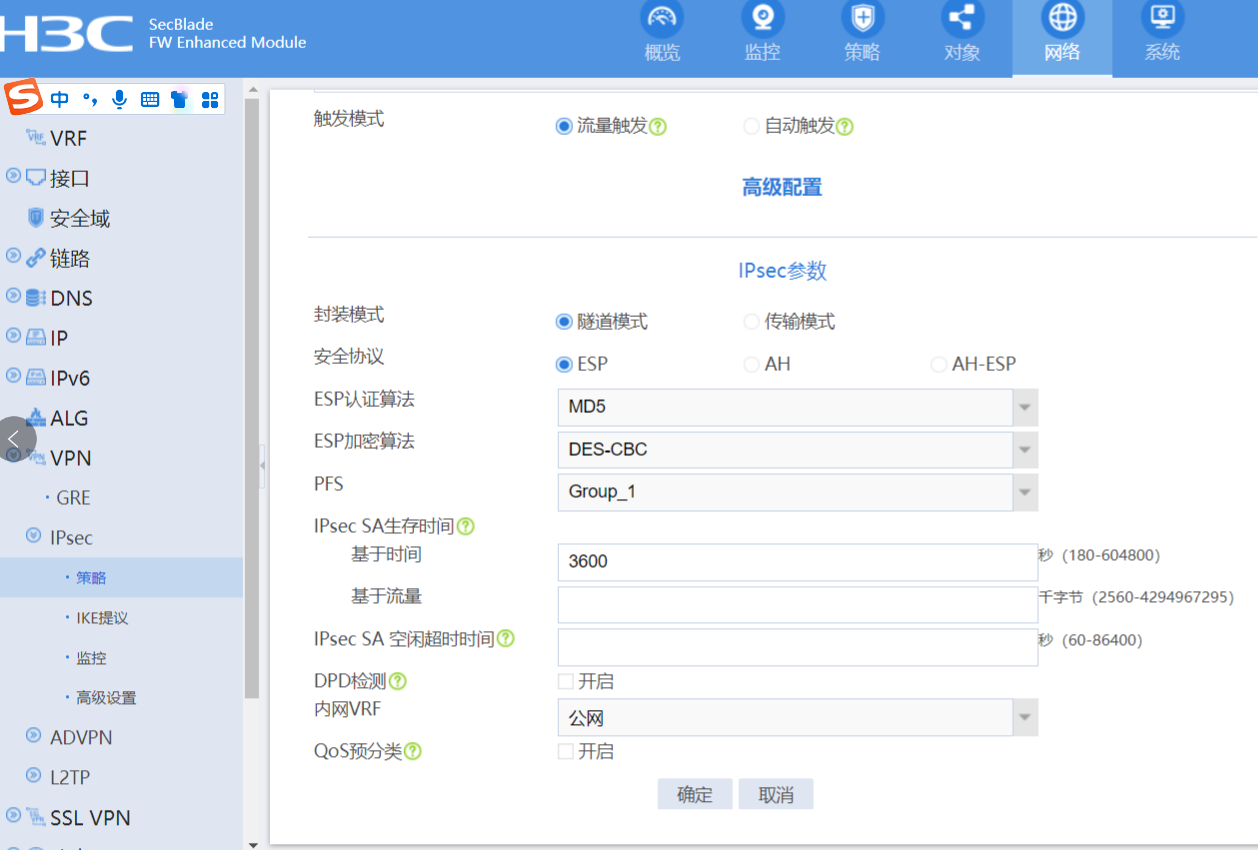Image resolution: width=1258 pixels, height=850 pixels.
Task: Open the PFS Group_1 dropdown
Action: coord(797,492)
